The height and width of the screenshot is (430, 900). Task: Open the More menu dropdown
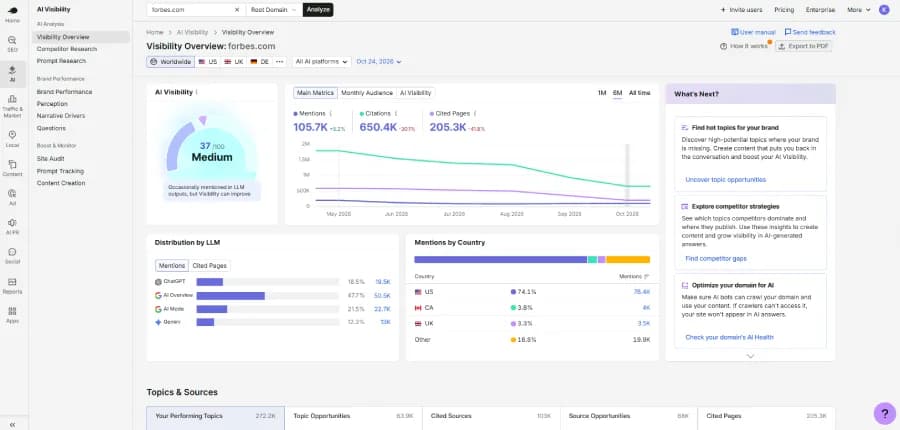pyautogui.click(x=859, y=10)
